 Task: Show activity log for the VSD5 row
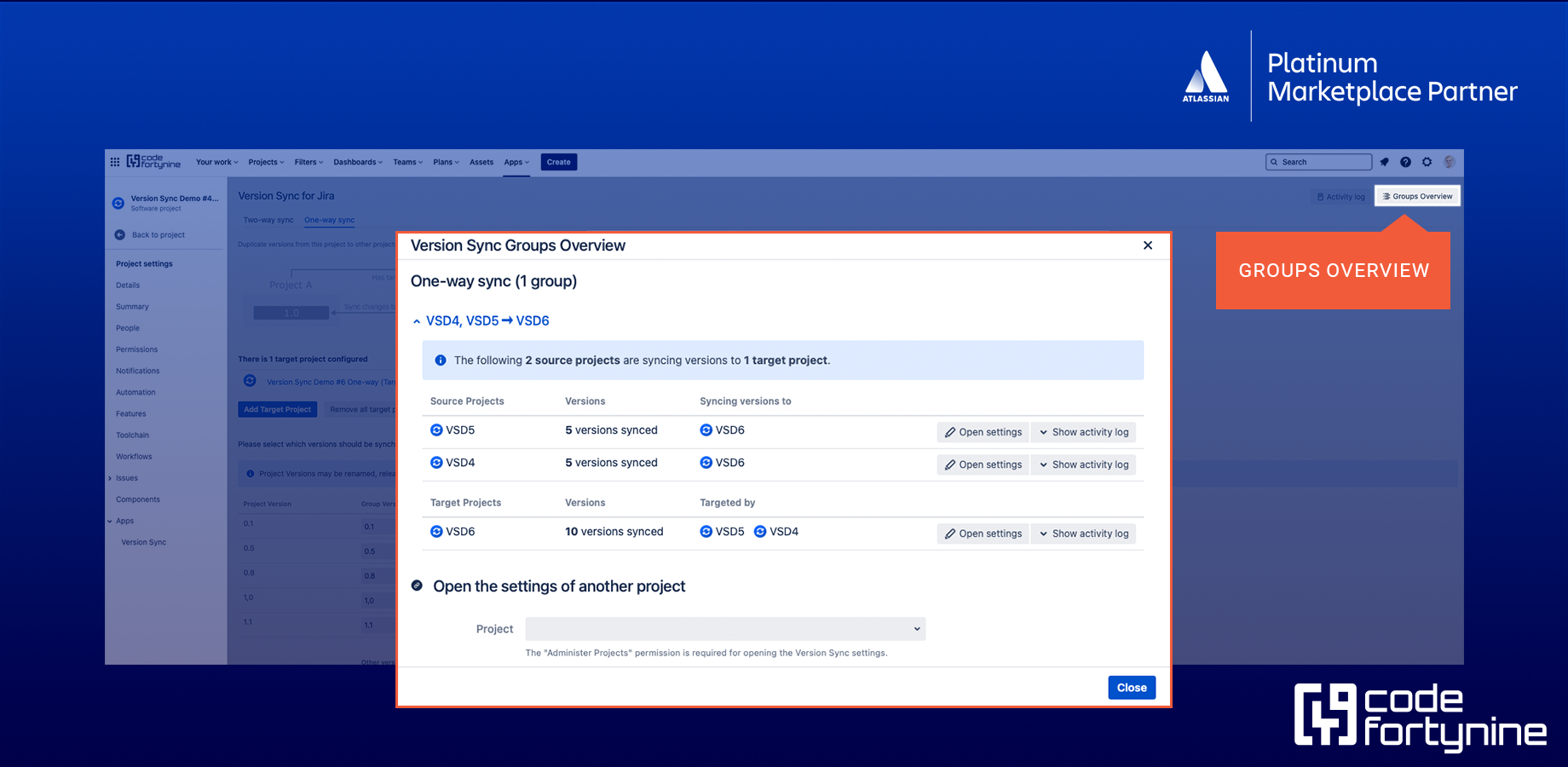pos(1083,432)
